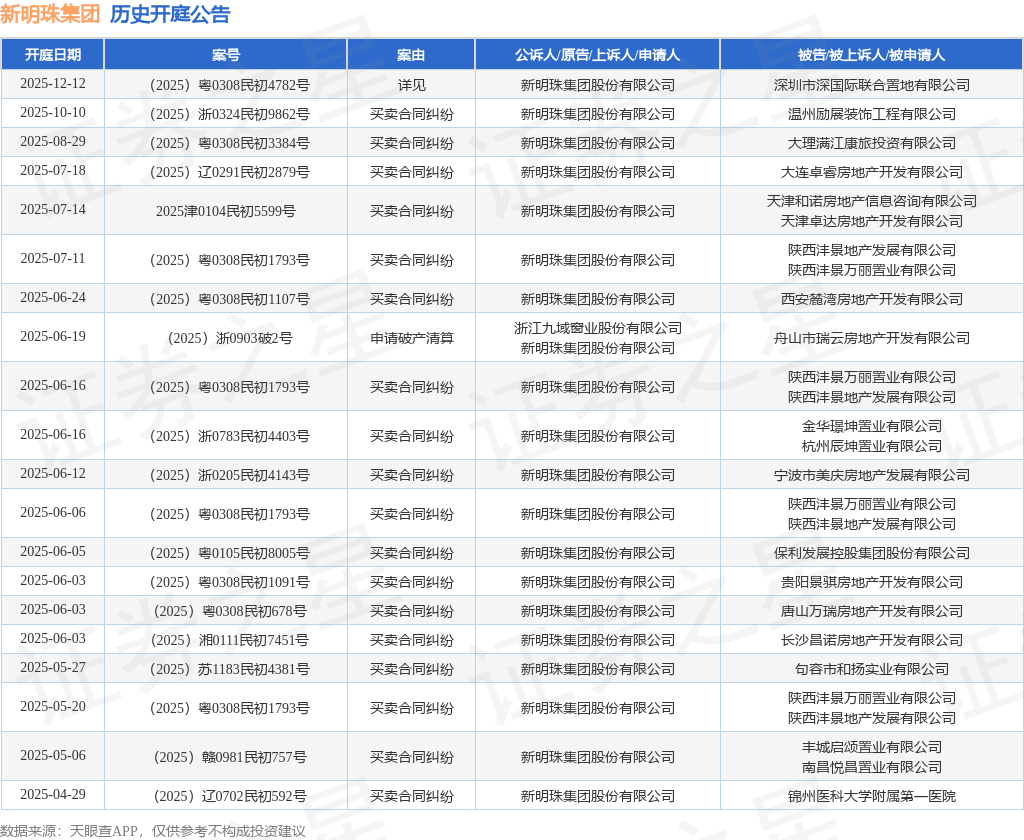
Task: Click defendant 天津卓达房地产开发有限公司
Action: point(871,221)
